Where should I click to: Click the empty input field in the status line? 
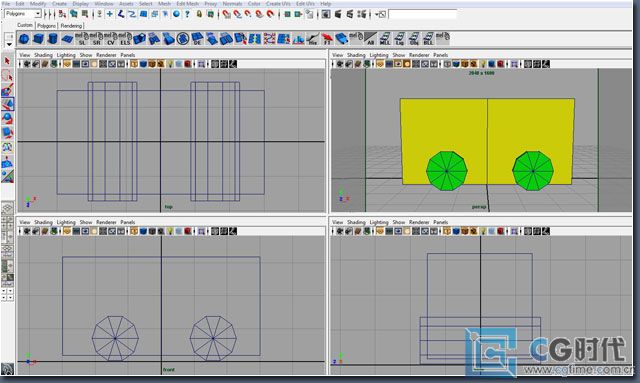click(422, 14)
